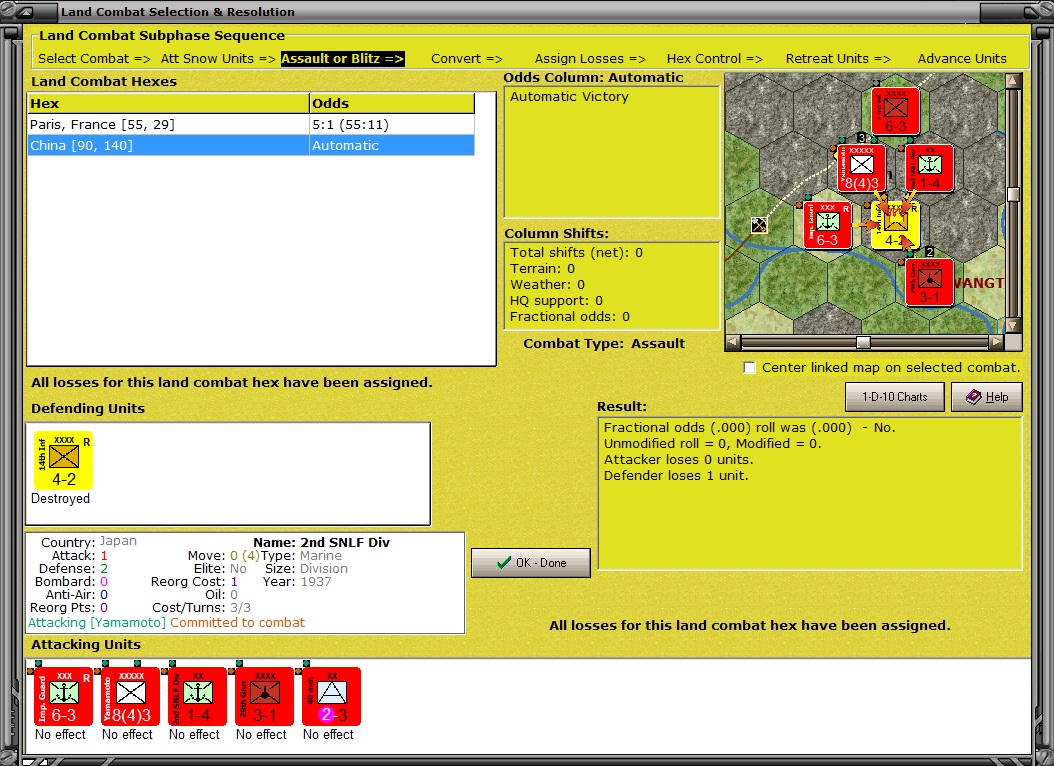The width and height of the screenshot is (1054, 766).
Task: Click the Automatic Victory text in odds box
Action: click(x=569, y=96)
